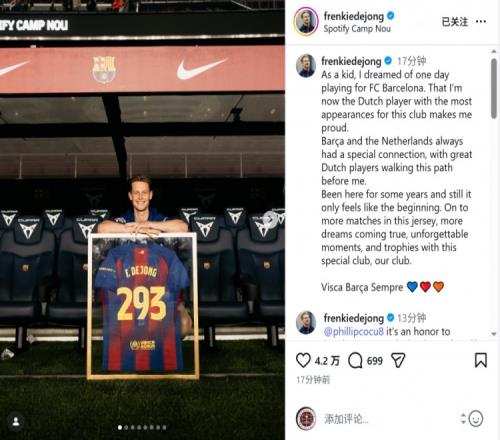Jump to second carousel dot indicator
The image size is (500, 440).
(126, 427)
